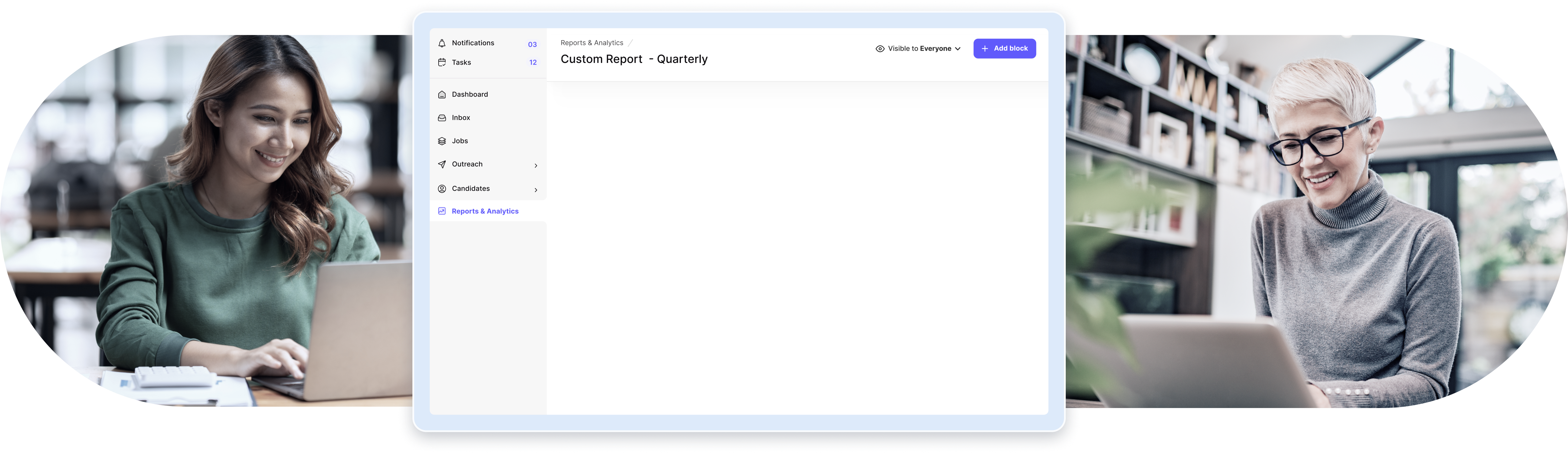The width and height of the screenshot is (1568, 454).
Task: Click the Tasks count 12 badge
Action: [533, 62]
